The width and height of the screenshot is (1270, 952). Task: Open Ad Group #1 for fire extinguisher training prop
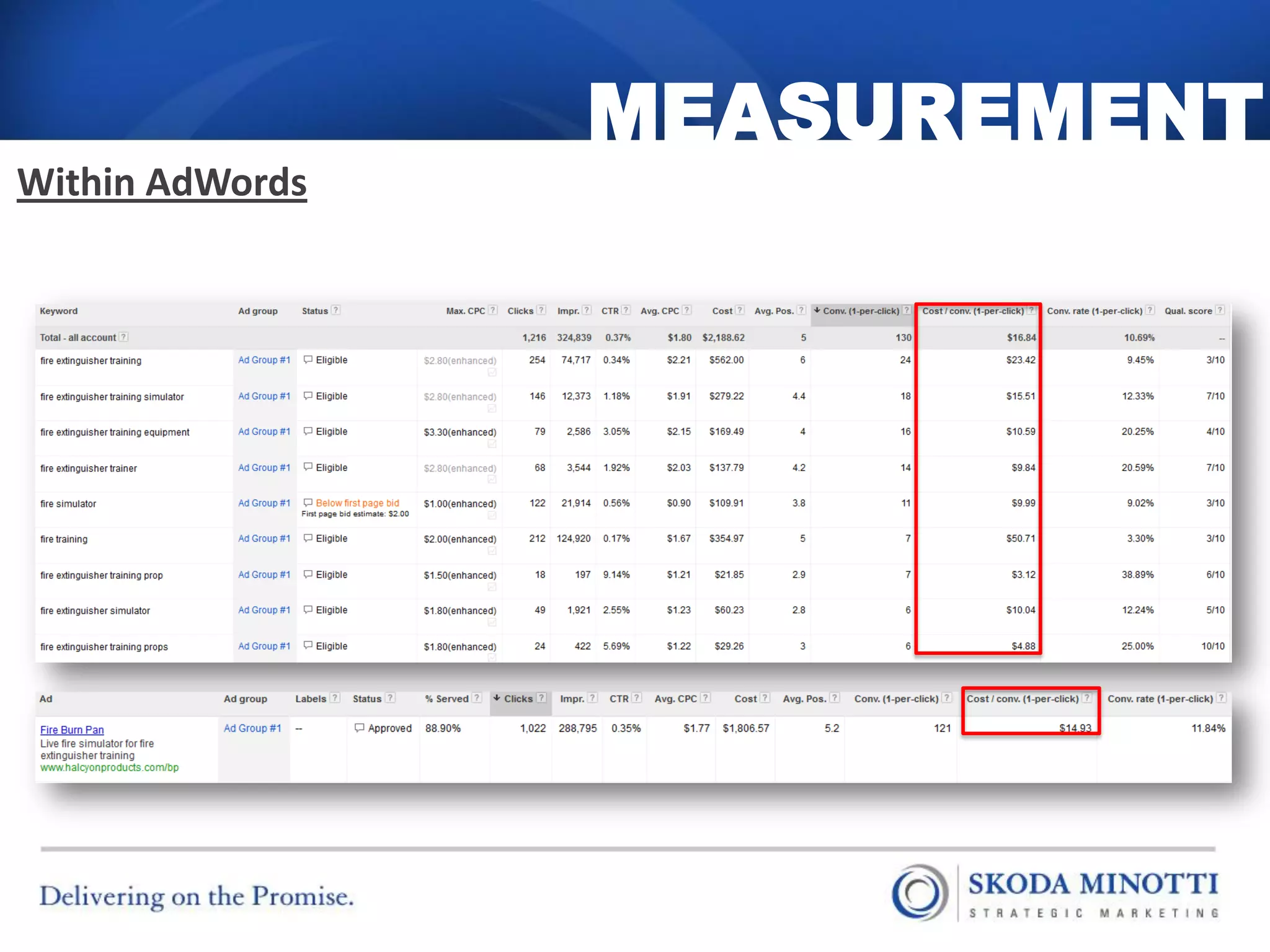[x=264, y=574]
